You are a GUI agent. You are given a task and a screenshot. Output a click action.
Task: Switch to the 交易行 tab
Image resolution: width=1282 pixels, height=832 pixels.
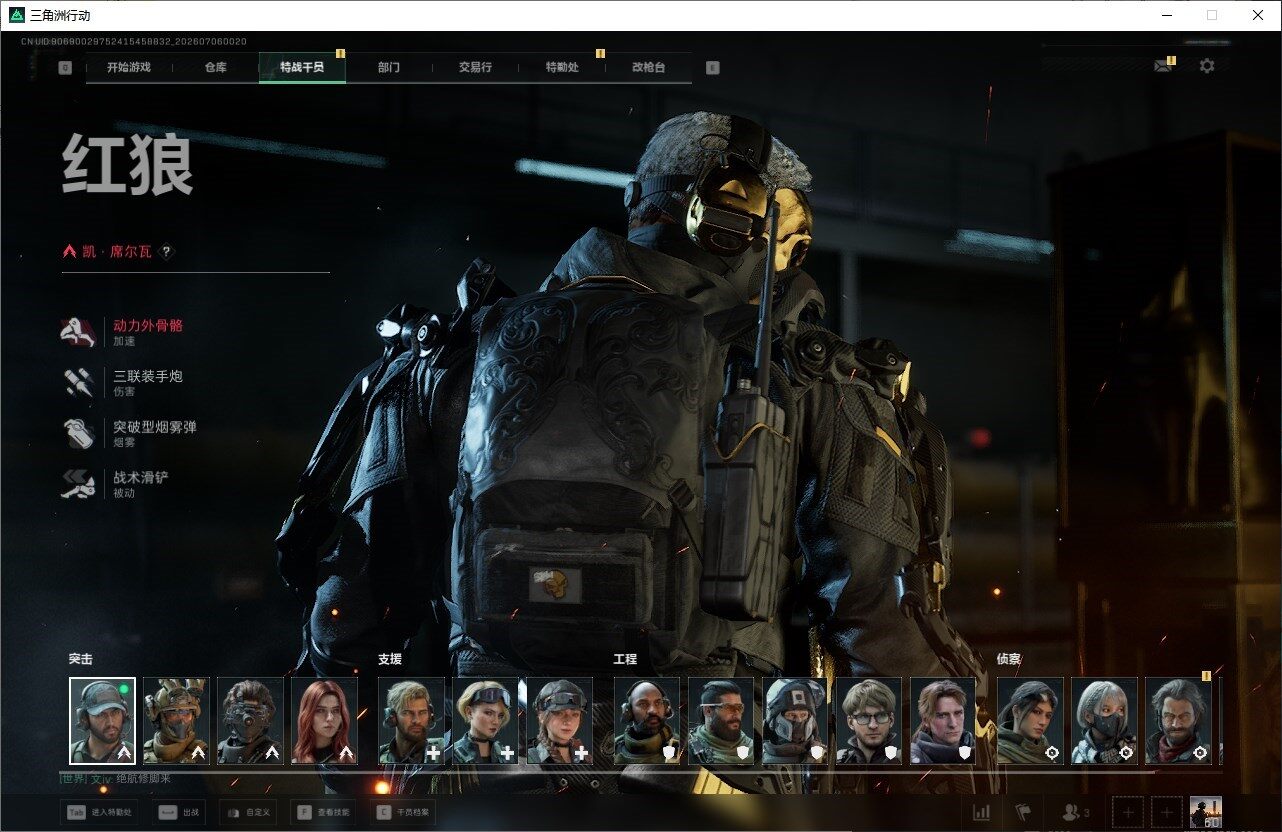tap(475, 67)
